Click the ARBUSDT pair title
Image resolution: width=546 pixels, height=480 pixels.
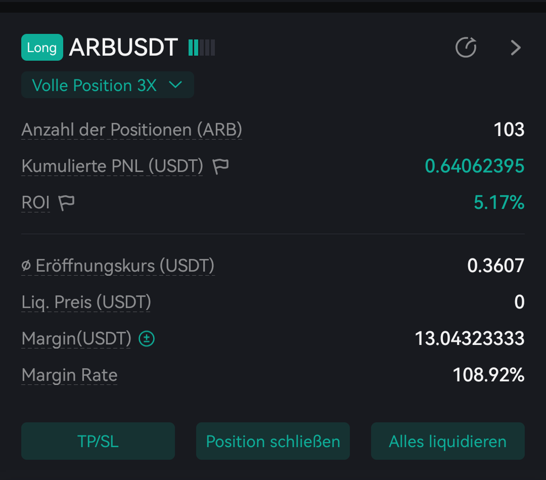(124, 47)
